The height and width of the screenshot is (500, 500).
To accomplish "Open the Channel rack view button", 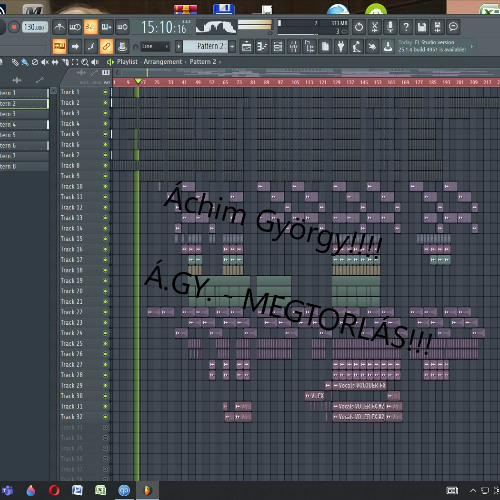I will point(278,47).
